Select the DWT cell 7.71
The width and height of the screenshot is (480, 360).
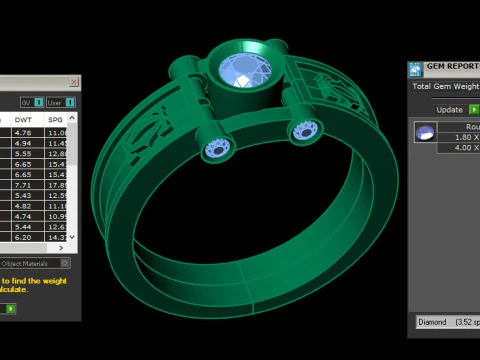(x=28, y=185)
